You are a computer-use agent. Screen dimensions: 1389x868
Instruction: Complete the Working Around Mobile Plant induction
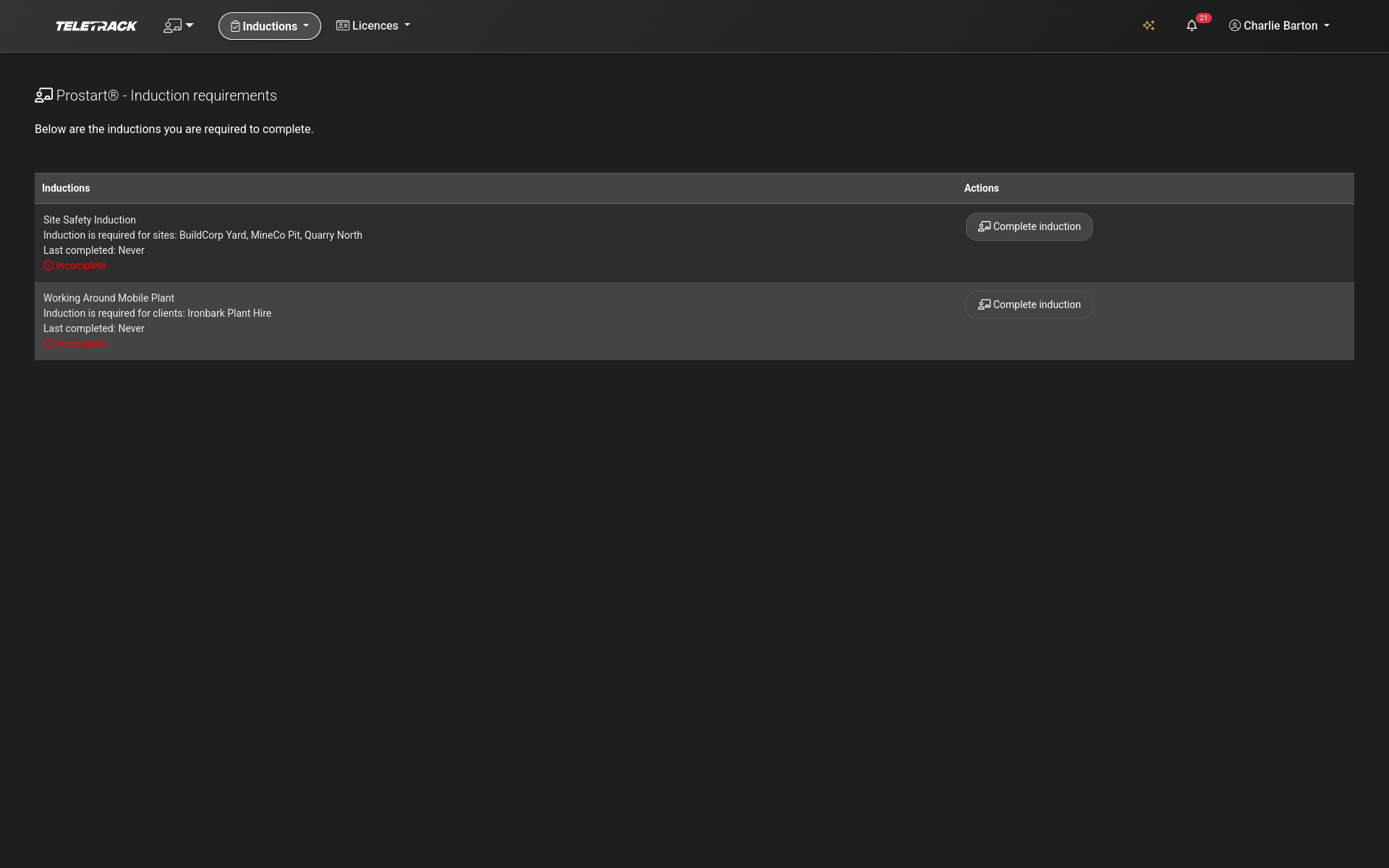click(1029, 305)
